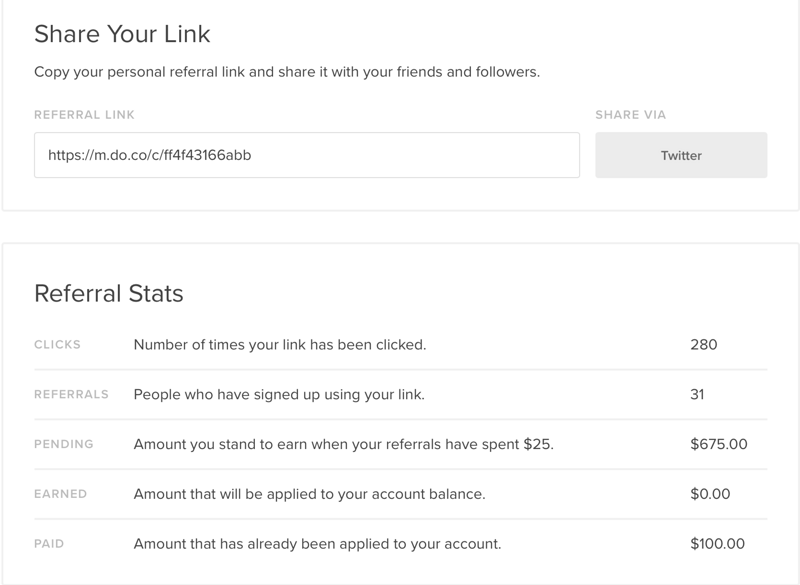This screenshot has width=800, height=585.
Task: Click the REFERRAL LINK field label
Action: [84, 115]
